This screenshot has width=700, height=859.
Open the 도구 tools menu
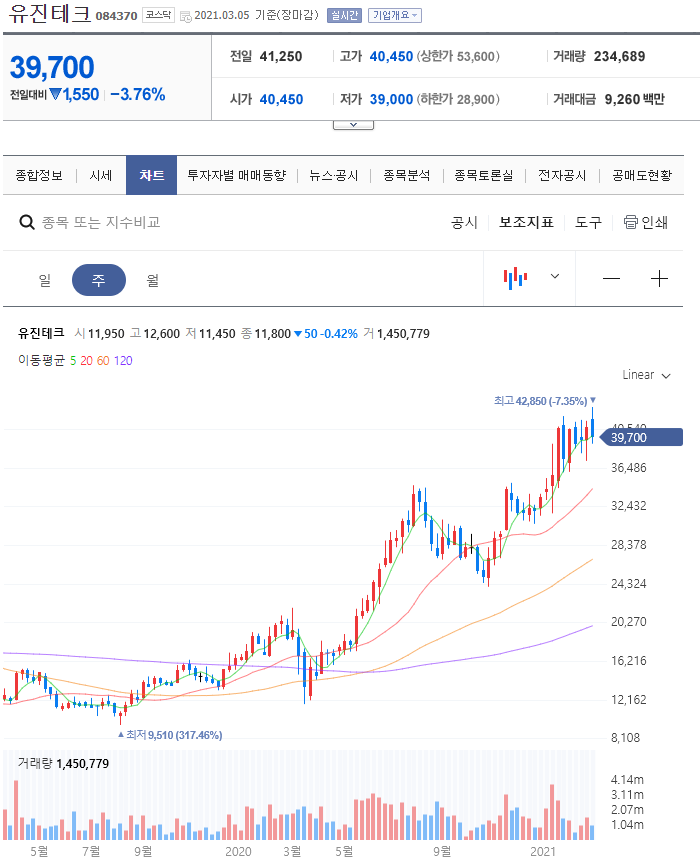pyautogui.click(x=588, y=222)
